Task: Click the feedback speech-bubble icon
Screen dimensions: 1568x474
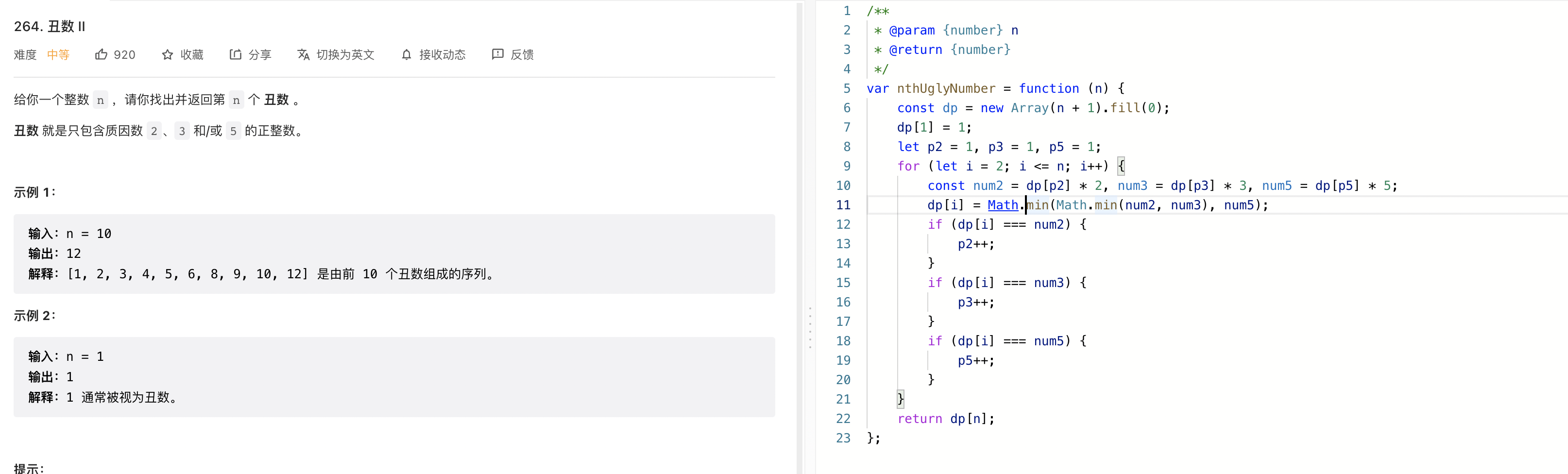Action: 497,55
